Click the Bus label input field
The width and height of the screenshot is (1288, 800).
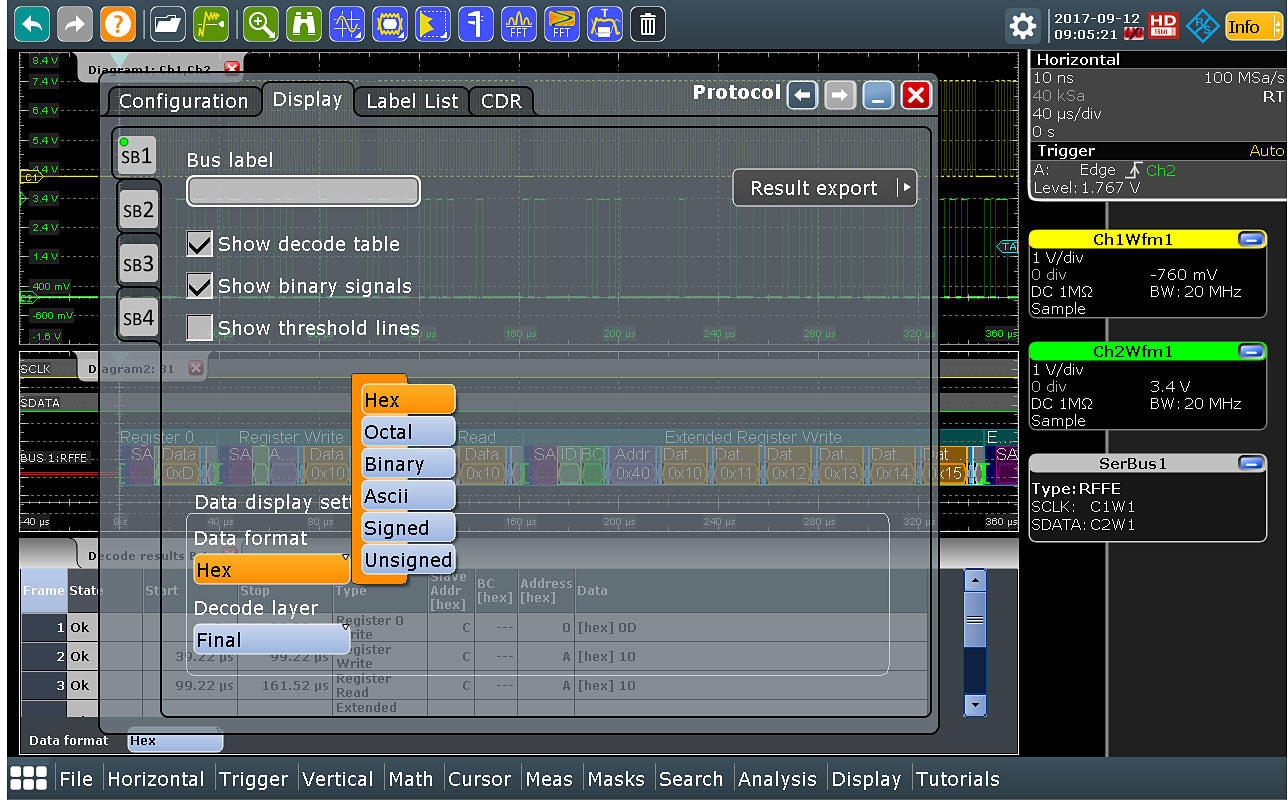click(303, 191)
